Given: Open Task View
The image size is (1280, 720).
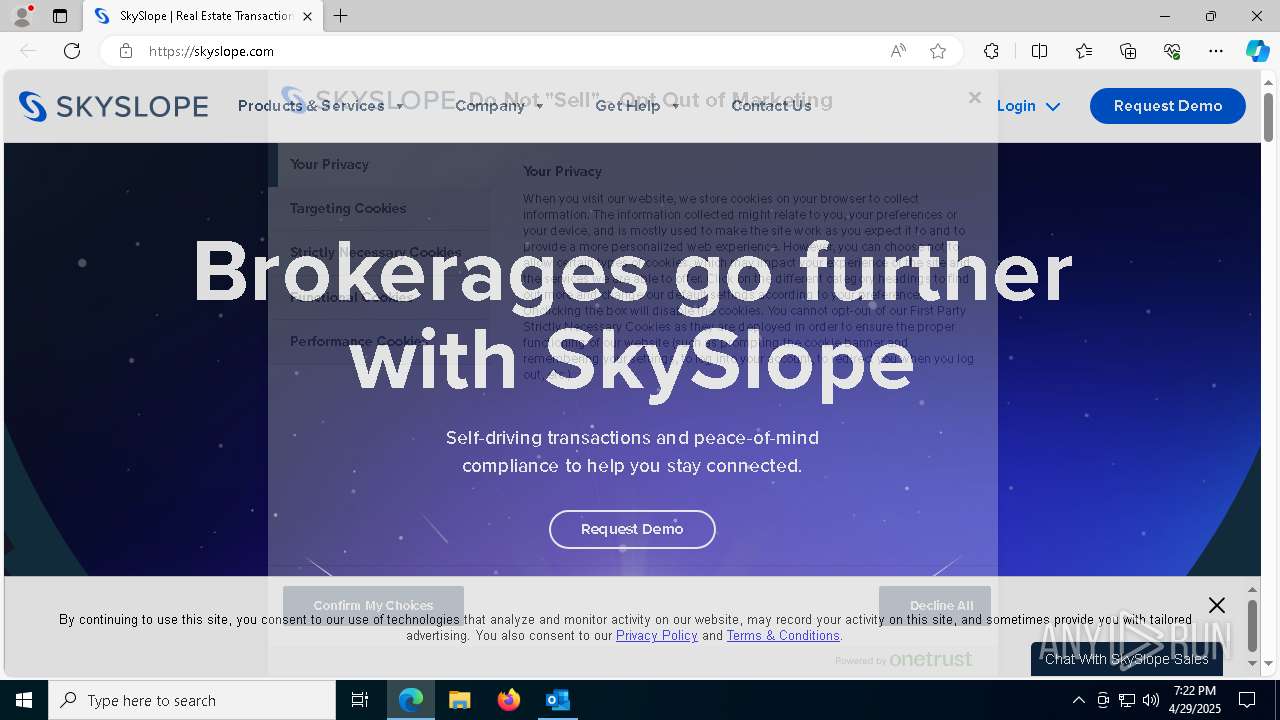Looking at the screenshot, I should [x=360, y=700].
